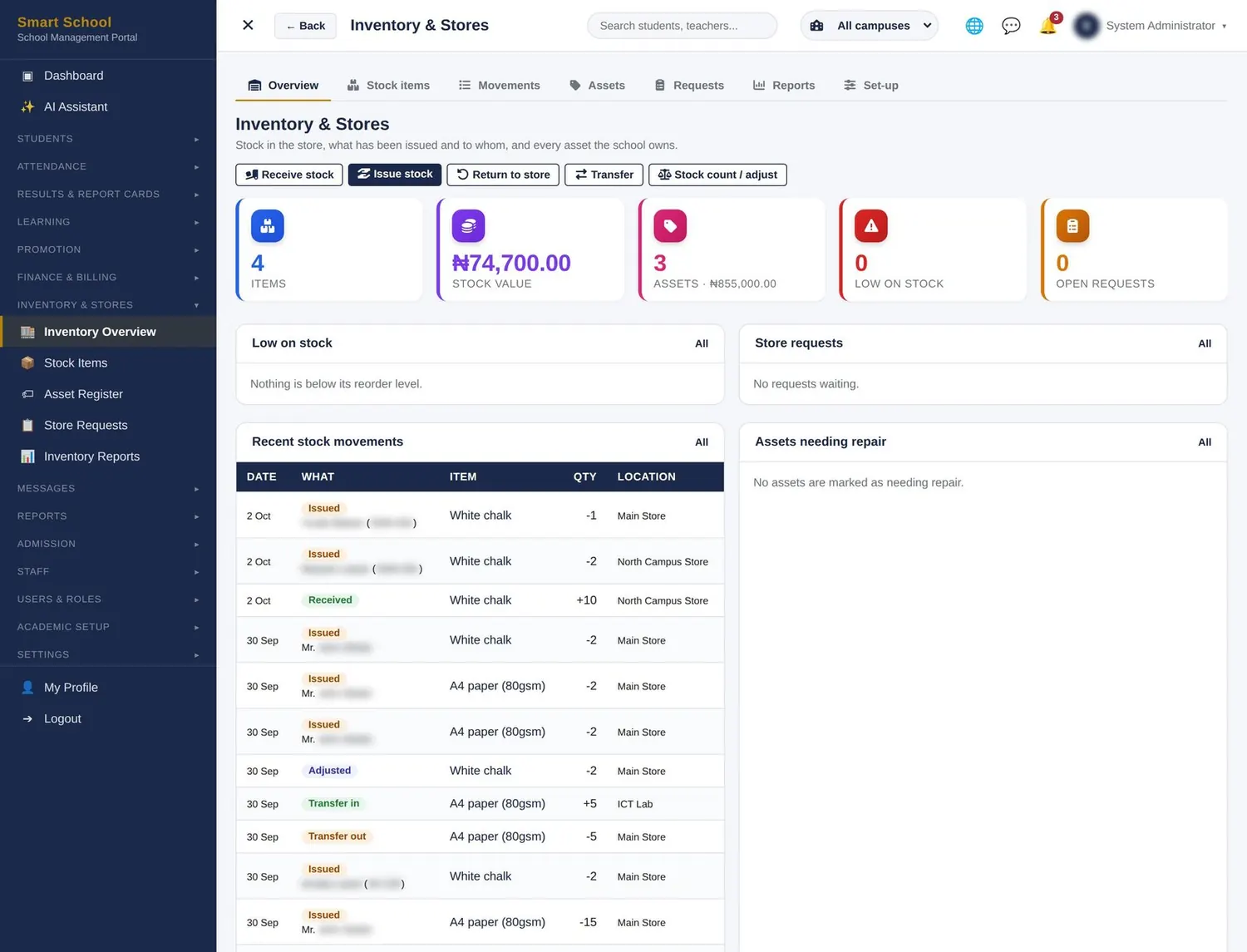Image resolution: width=1247 pixels, height=952 pixels.
Task: Click the pink Assets tag icon
Action: pos(670,226)
